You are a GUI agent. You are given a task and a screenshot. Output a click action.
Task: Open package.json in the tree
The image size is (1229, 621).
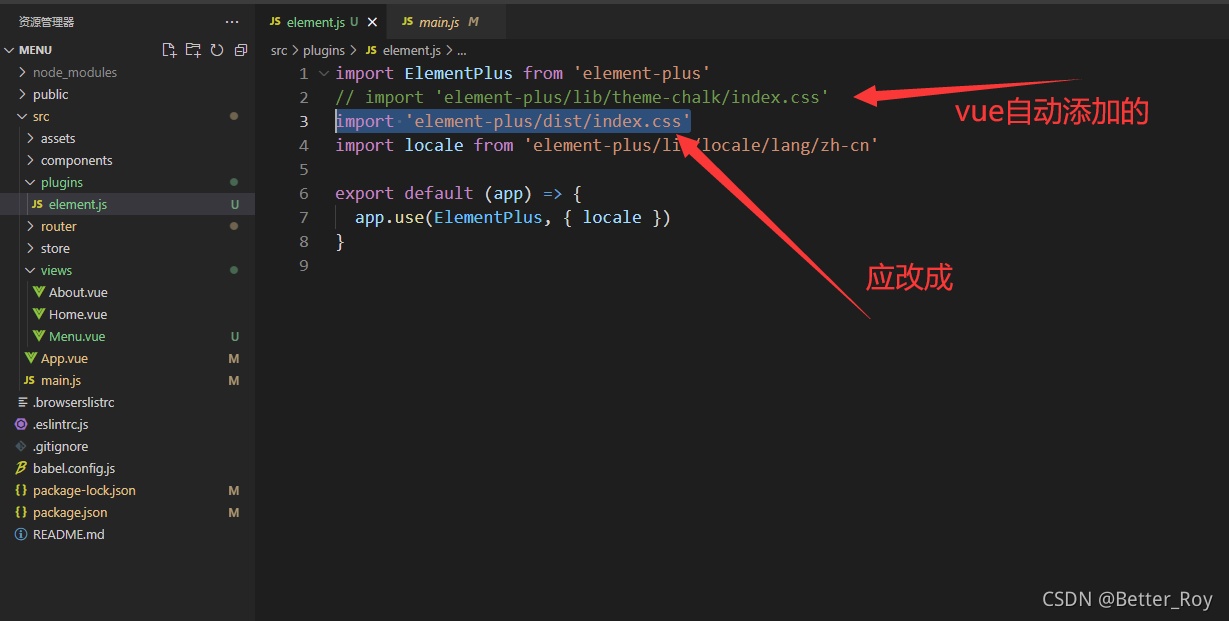[127, 512]
